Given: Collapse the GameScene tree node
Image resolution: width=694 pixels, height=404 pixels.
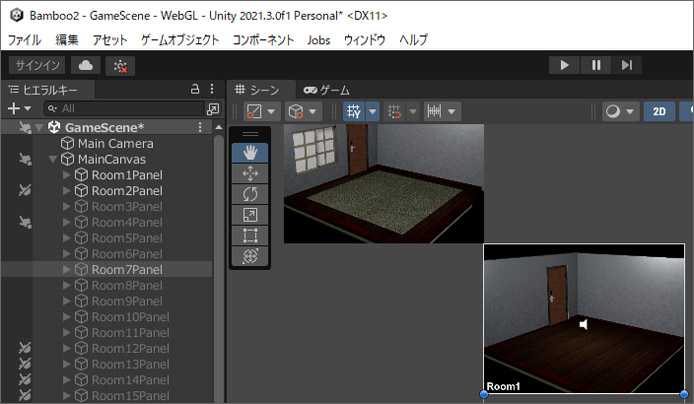Looking at the screenshot, I should [39, 128].
